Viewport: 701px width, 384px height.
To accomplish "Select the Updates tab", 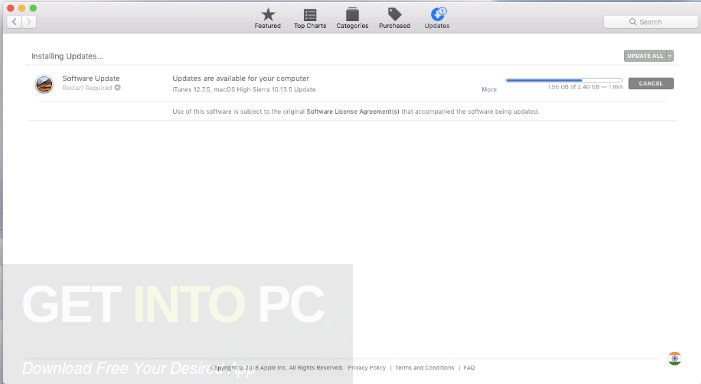I will 437,18.
